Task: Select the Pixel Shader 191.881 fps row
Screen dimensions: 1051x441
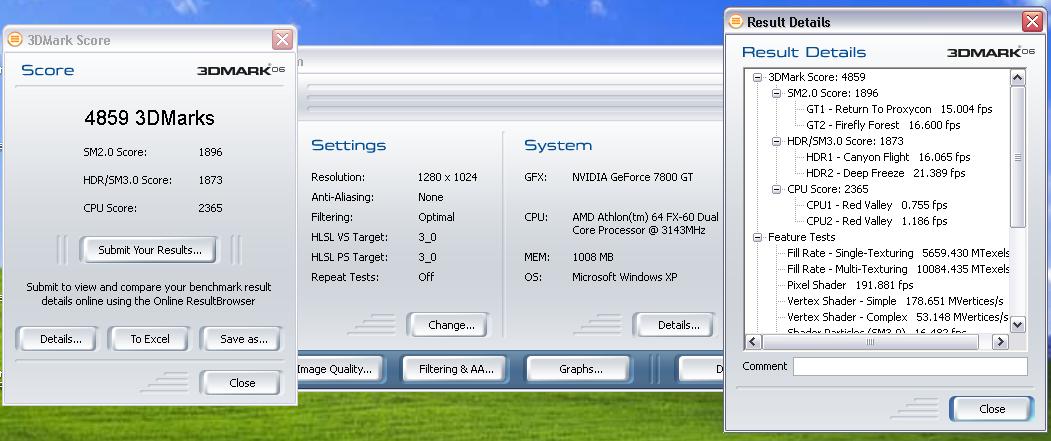Action: (850, 286)
